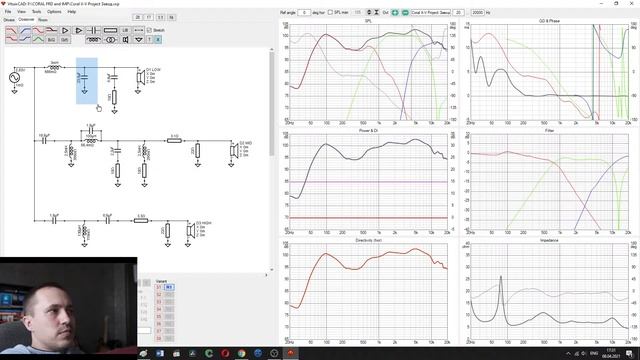This screenshot has height=360, width=640.
Task: Select variant S1 in Variant list
Action: coord(159,287)
